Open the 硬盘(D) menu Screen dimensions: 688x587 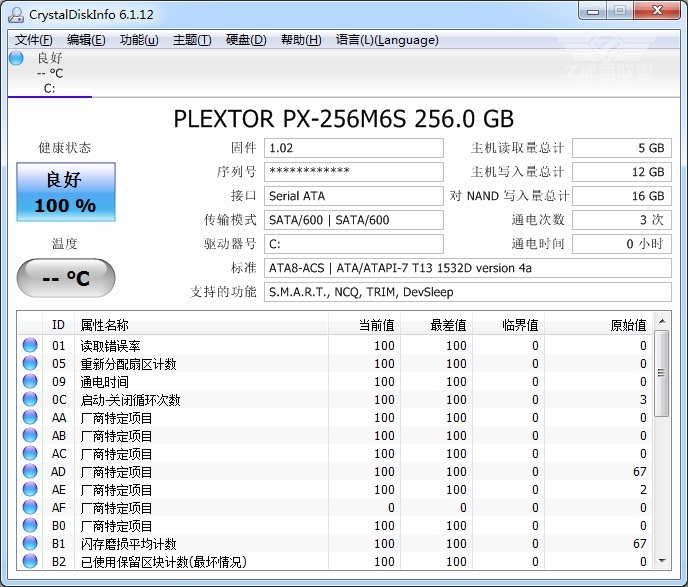tap(246, 40)
